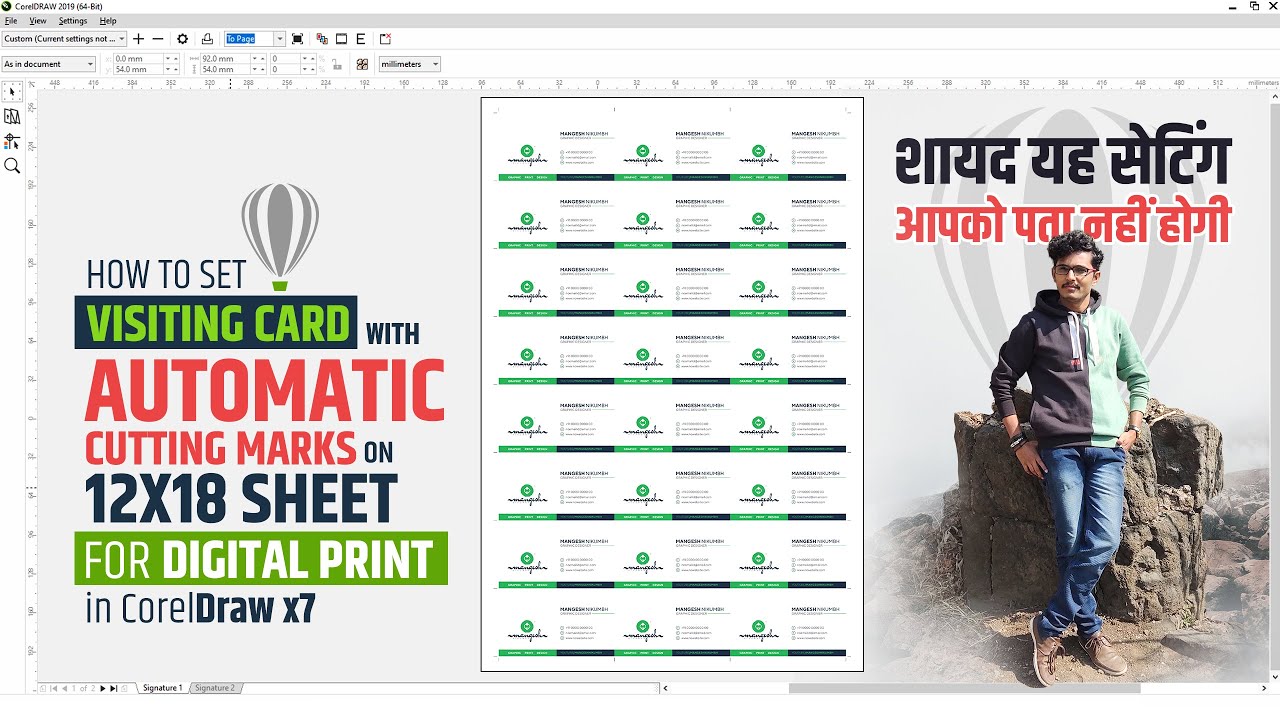1280x720 pixels.
Task: Switch to the Signature 2 tab
Action: [214, 688]
